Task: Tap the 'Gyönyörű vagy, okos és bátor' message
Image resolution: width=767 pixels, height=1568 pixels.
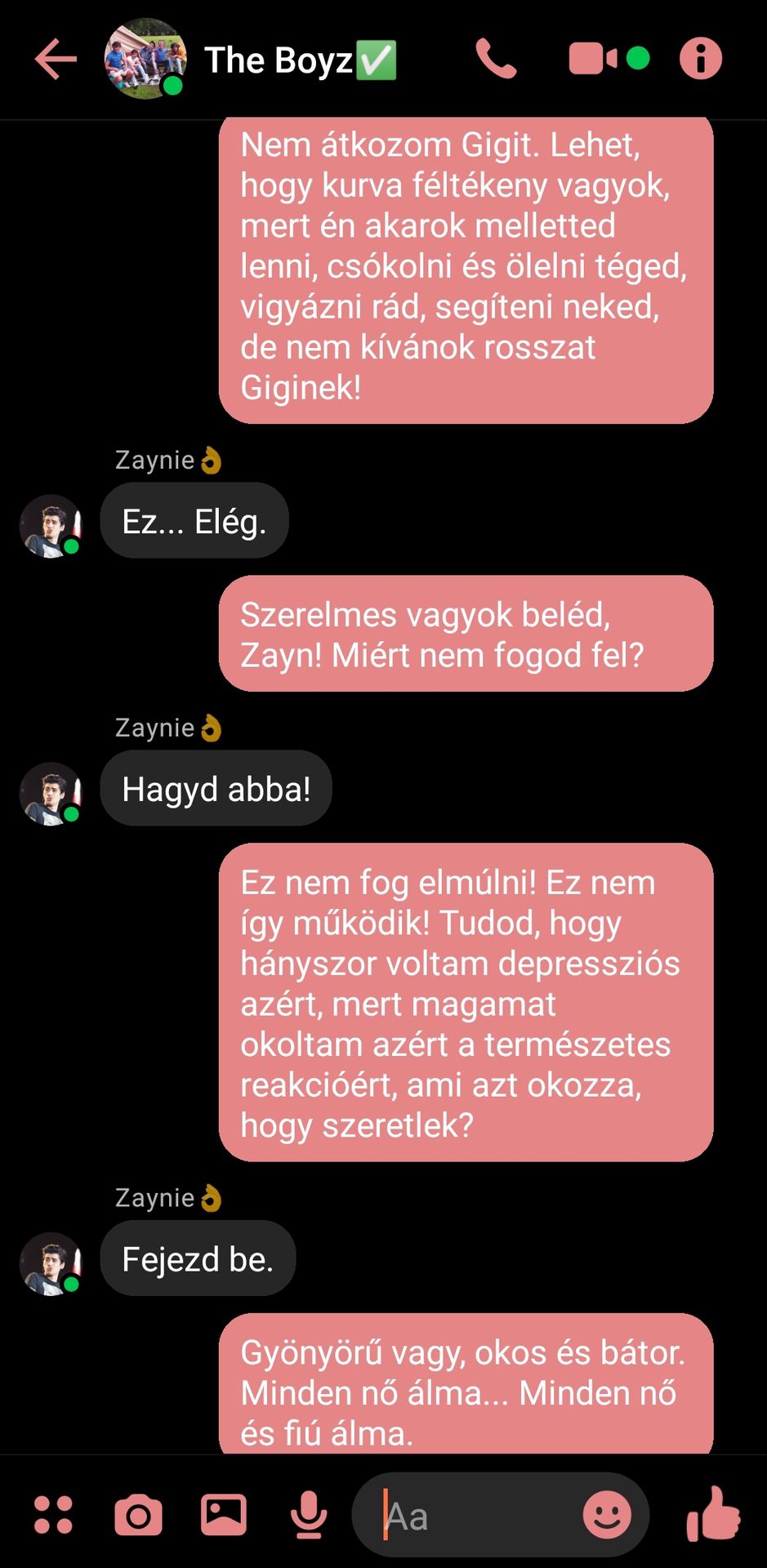Action: 466,1383
